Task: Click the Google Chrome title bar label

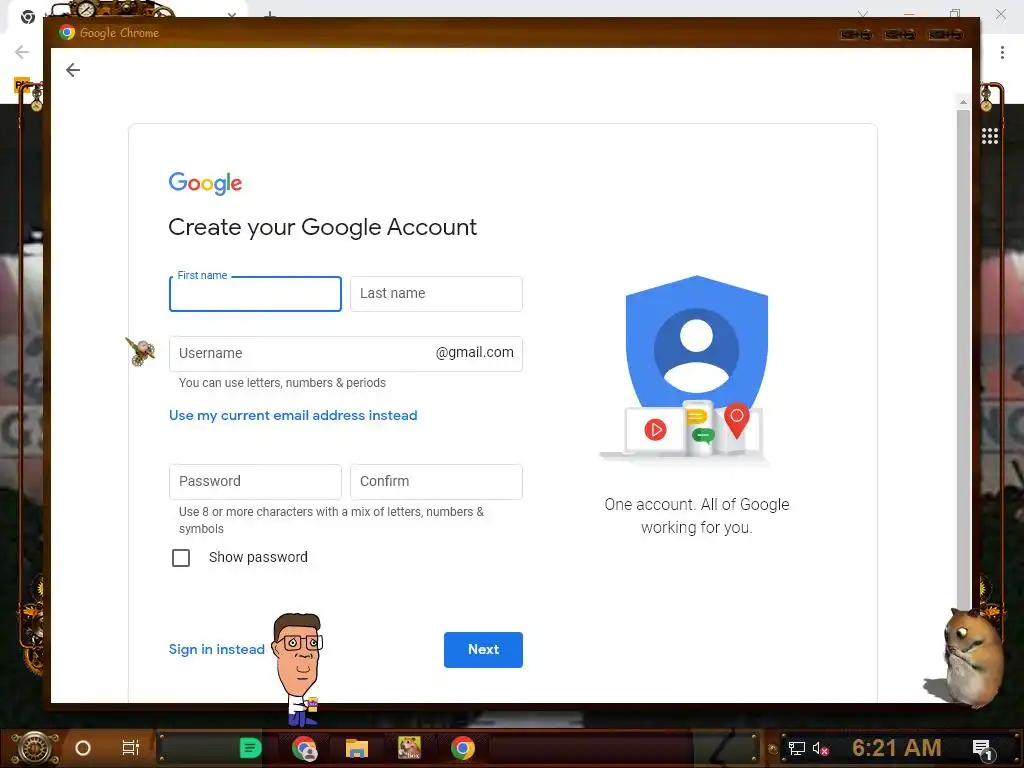Action: click(x=119, y=33)
